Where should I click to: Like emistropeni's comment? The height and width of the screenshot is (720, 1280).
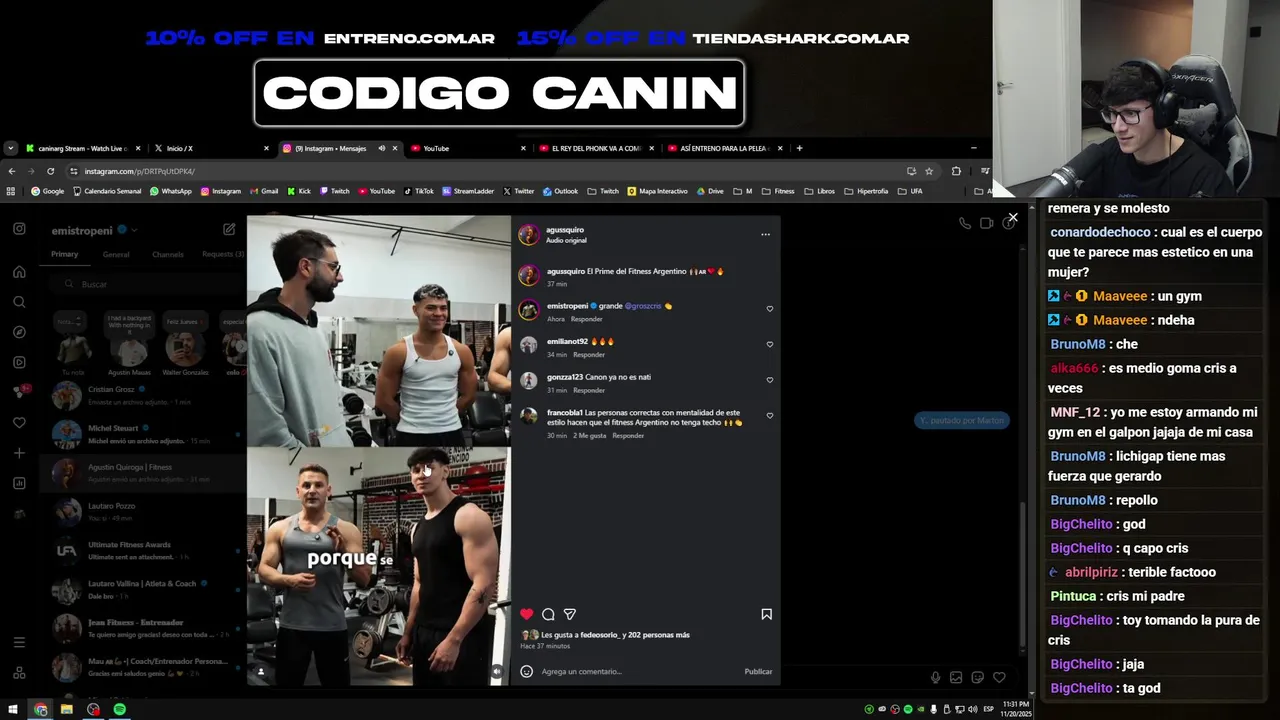tap(769, 309)
